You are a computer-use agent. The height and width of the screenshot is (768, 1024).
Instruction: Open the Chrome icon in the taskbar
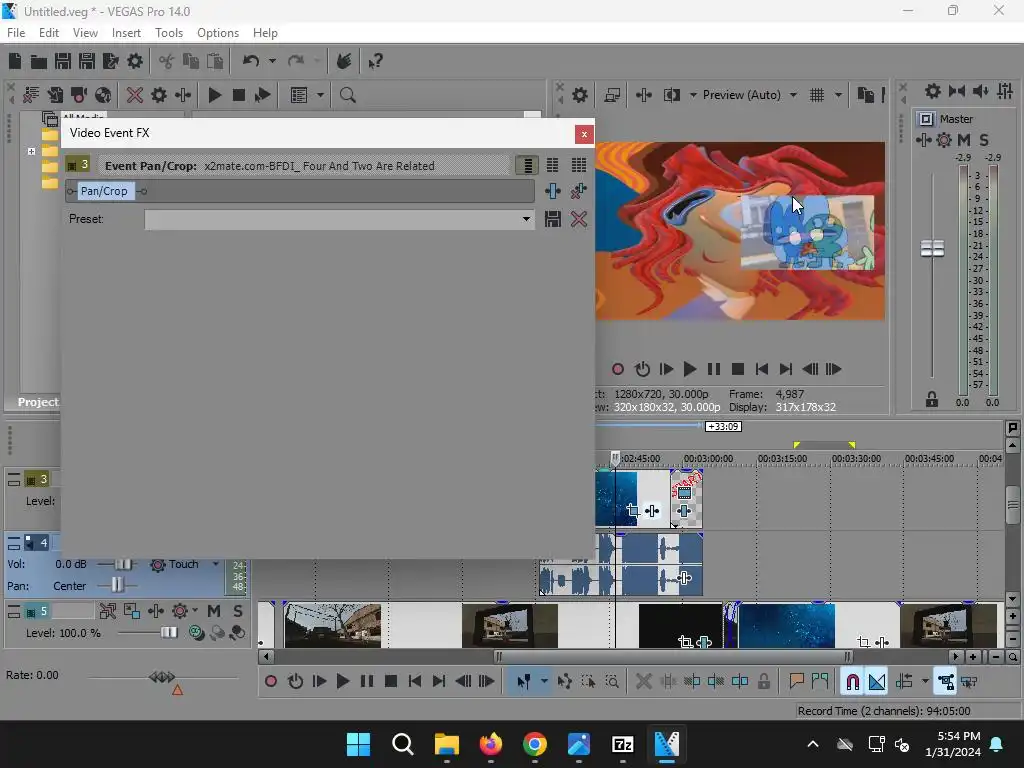tap(535, 744)
